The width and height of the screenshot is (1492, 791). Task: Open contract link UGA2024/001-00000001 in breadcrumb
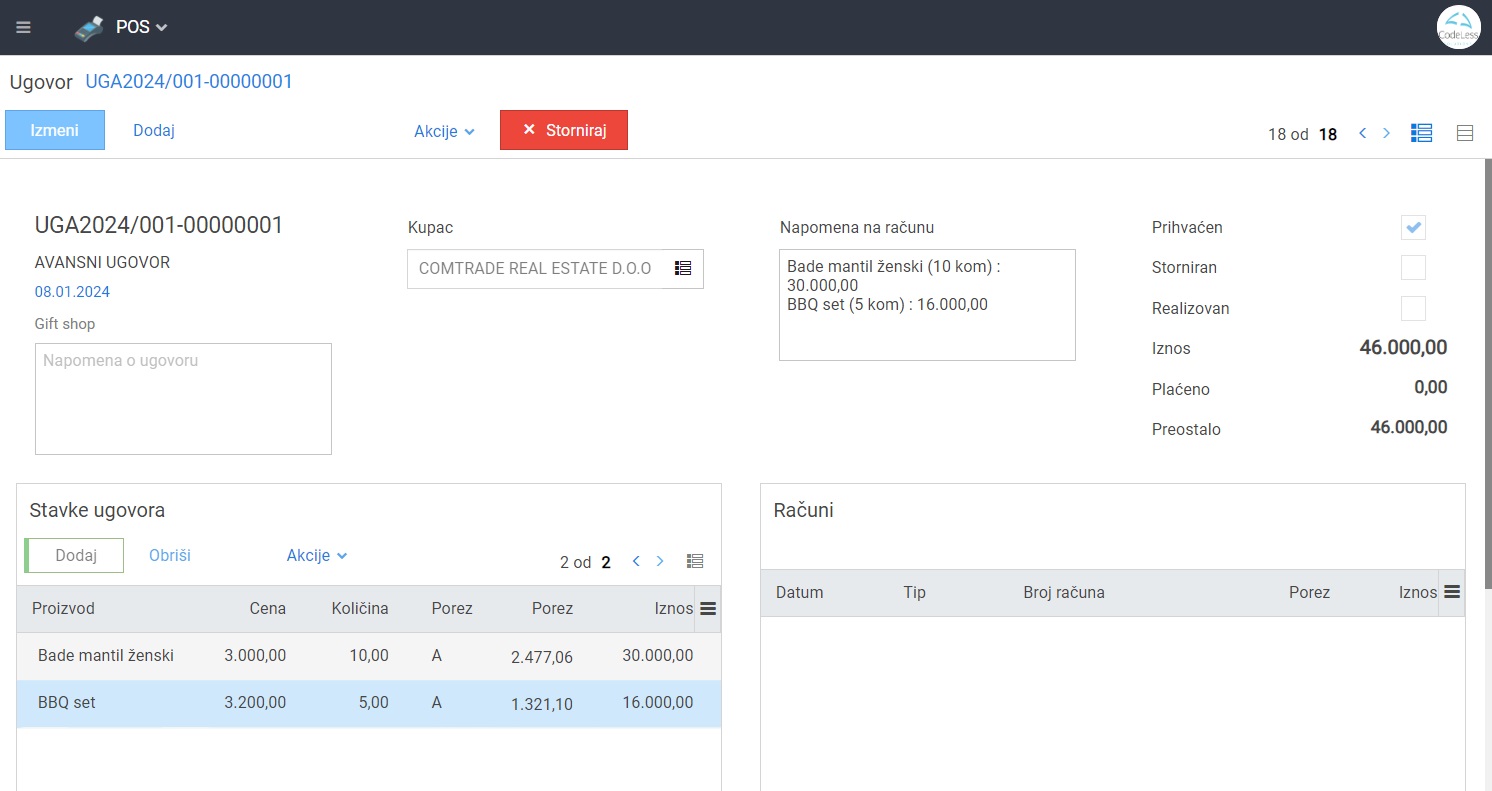[189, 81]
